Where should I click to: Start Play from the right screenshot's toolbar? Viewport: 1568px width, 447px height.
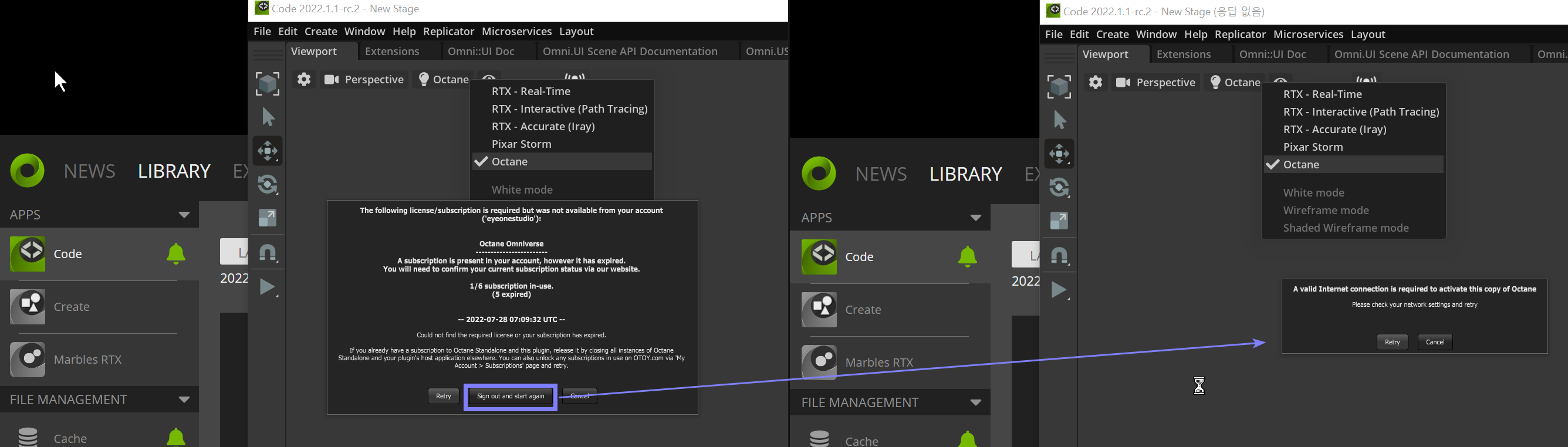click(x=1059, y=289)
